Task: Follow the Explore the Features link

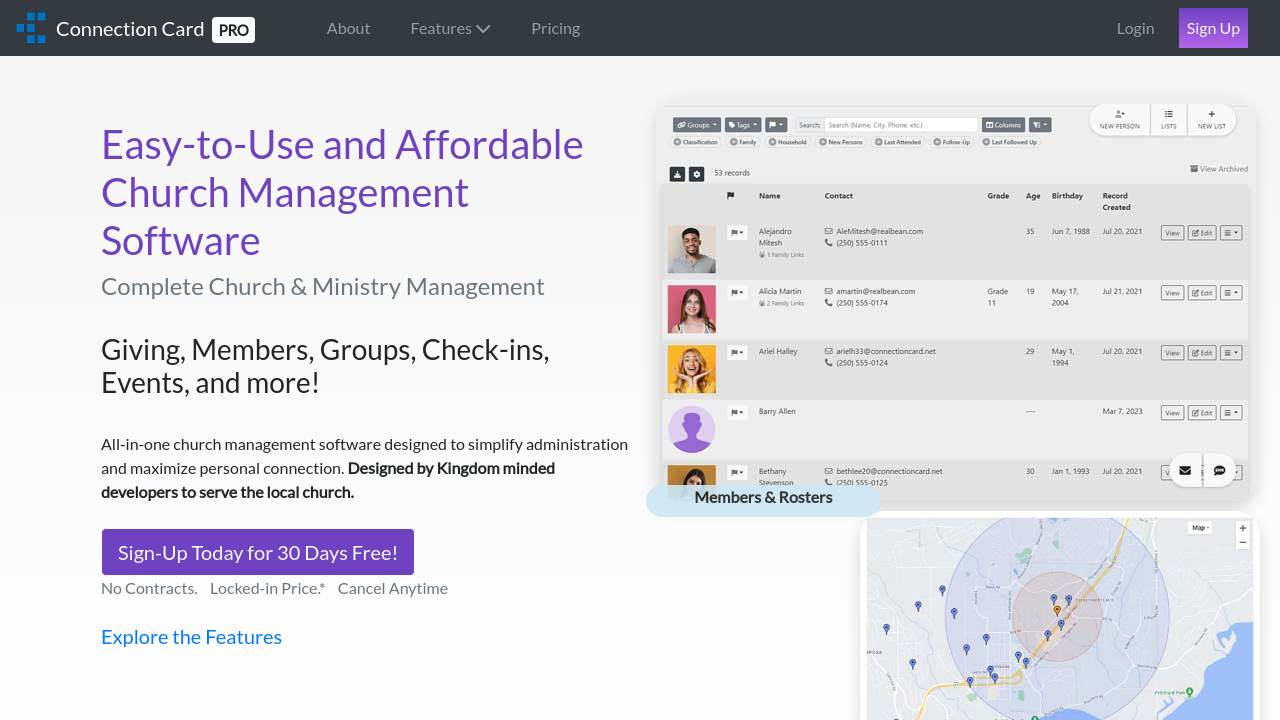Action: click(x=191, y=637)
